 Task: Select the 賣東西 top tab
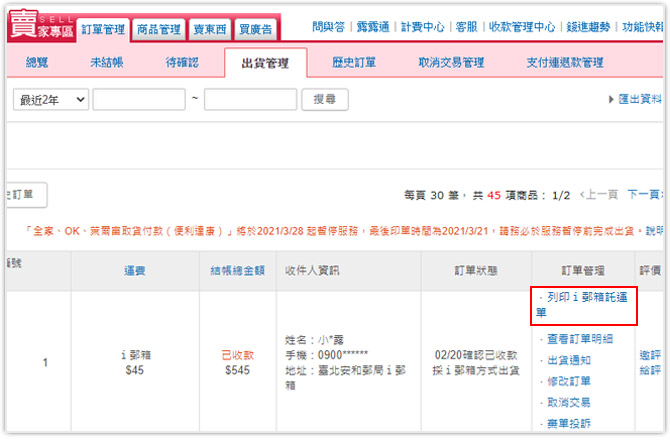(x=206, y=29)
